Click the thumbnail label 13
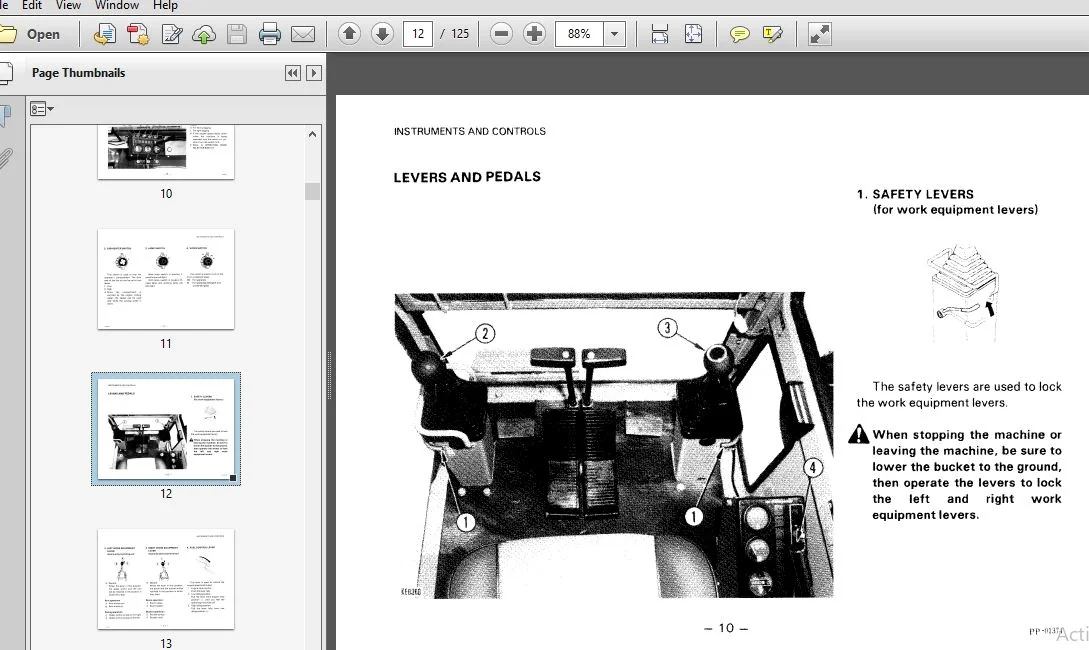 coord(166,644)
